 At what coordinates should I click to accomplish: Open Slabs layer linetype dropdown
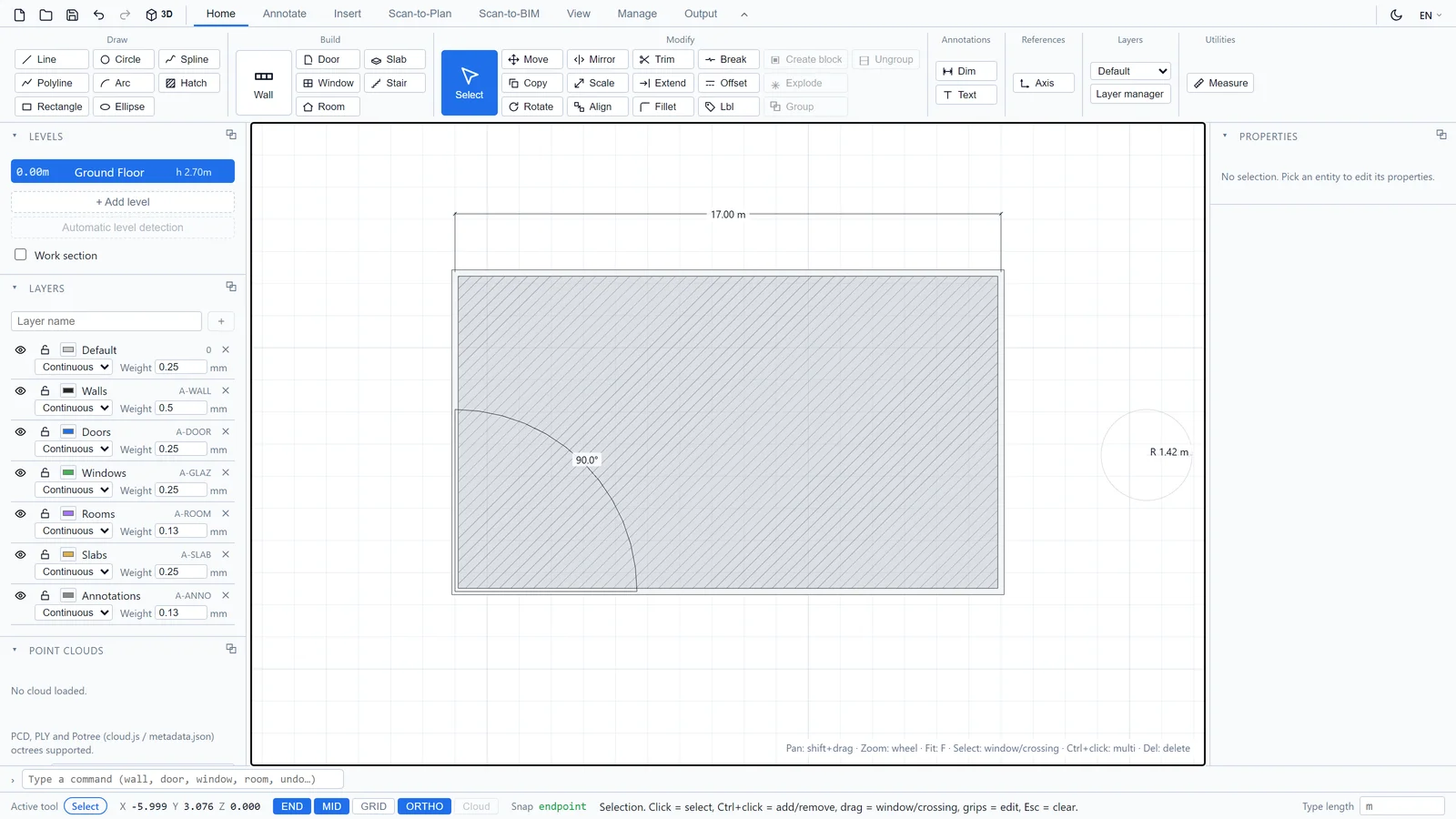pyautogui.click(x=74, y=571)
